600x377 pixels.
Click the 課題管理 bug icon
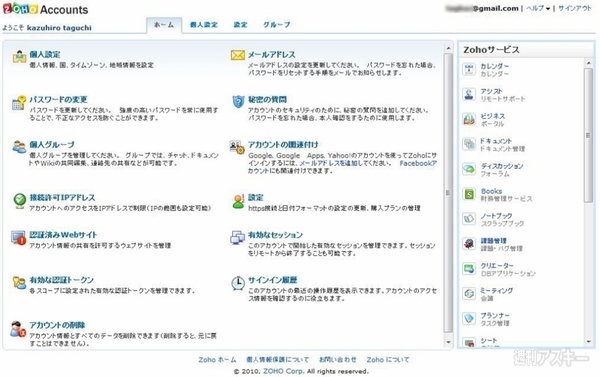pos(469,244)
